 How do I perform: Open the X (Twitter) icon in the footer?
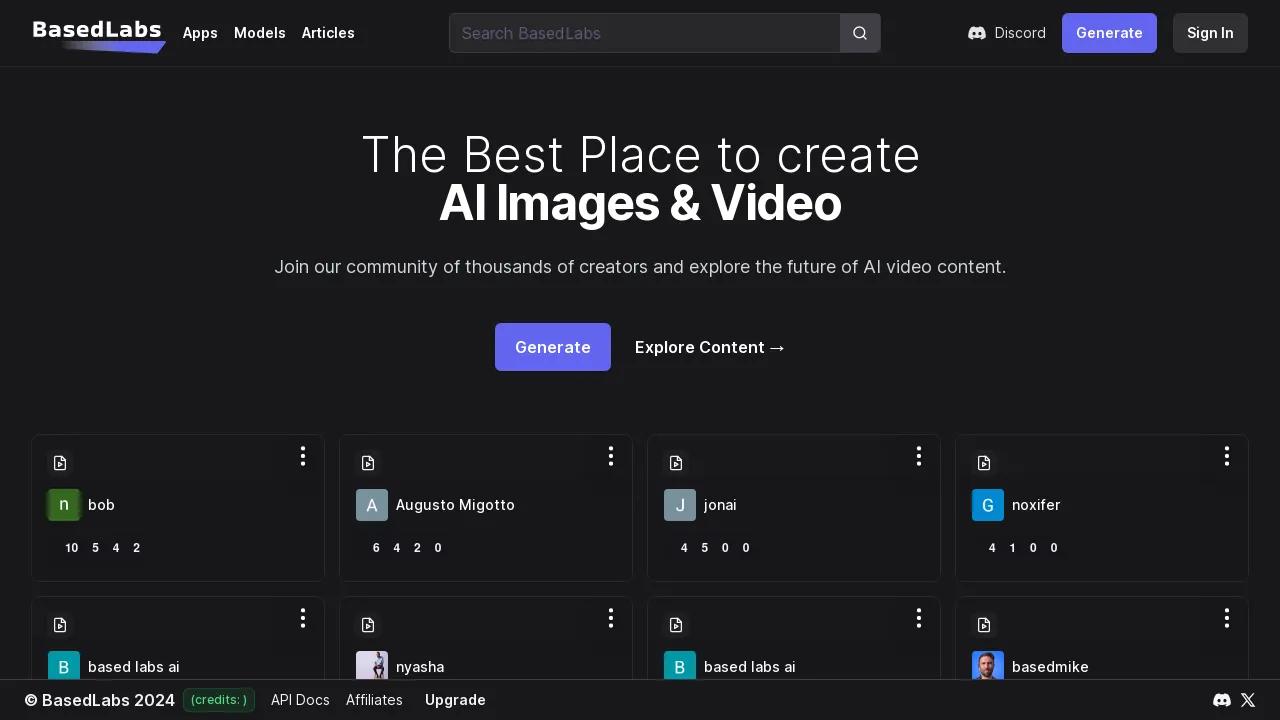[x=1248, y=700]
